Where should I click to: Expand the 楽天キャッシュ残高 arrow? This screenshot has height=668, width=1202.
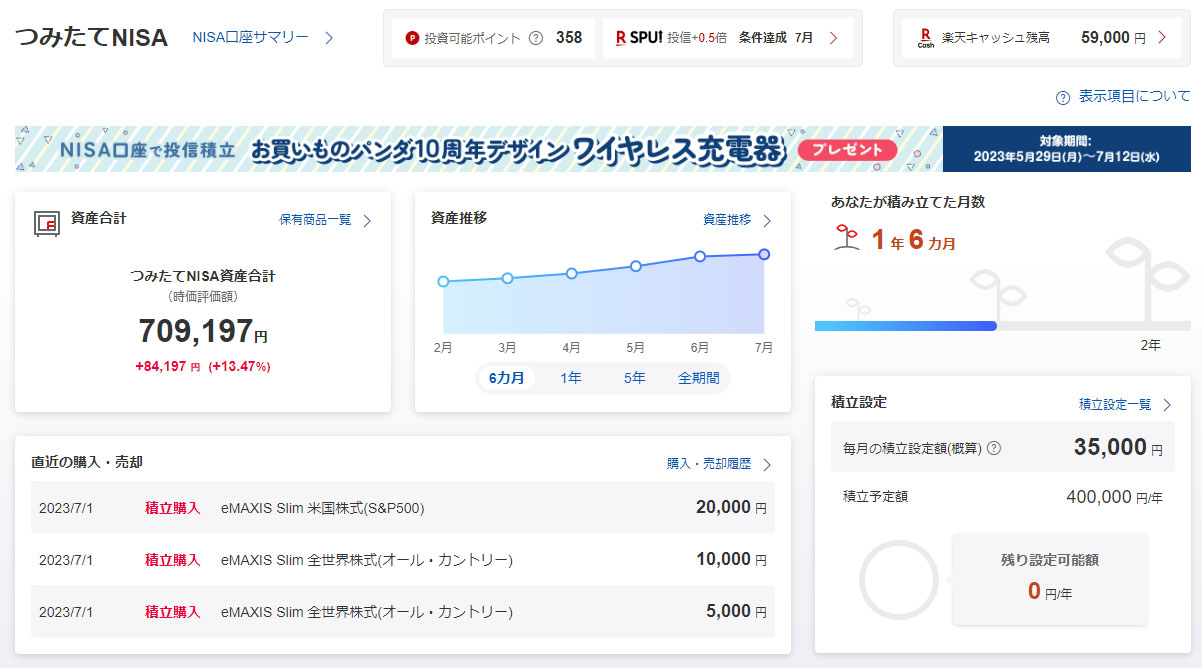tap(1162, 38)
